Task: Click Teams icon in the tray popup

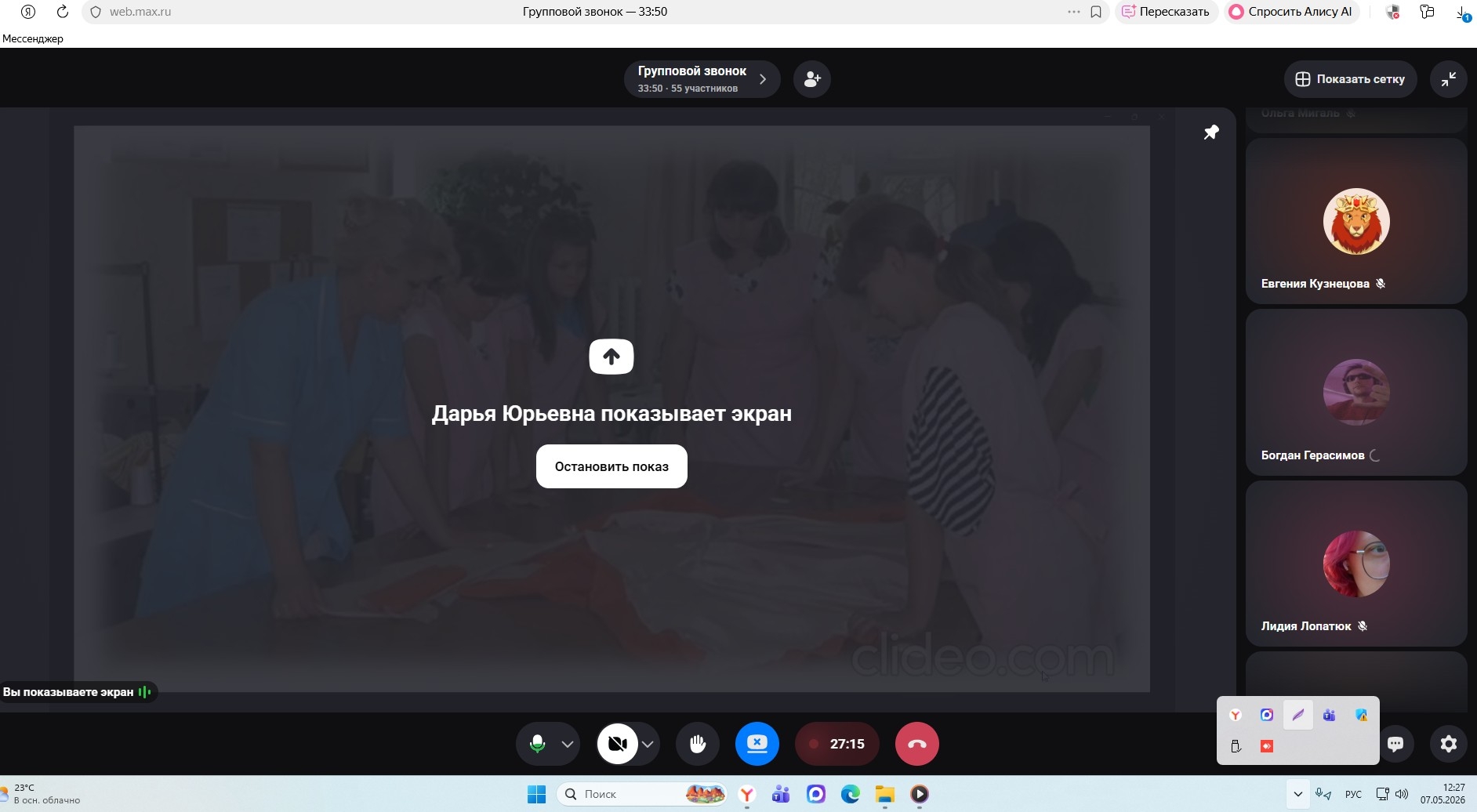Action: tap(1329, 715)
